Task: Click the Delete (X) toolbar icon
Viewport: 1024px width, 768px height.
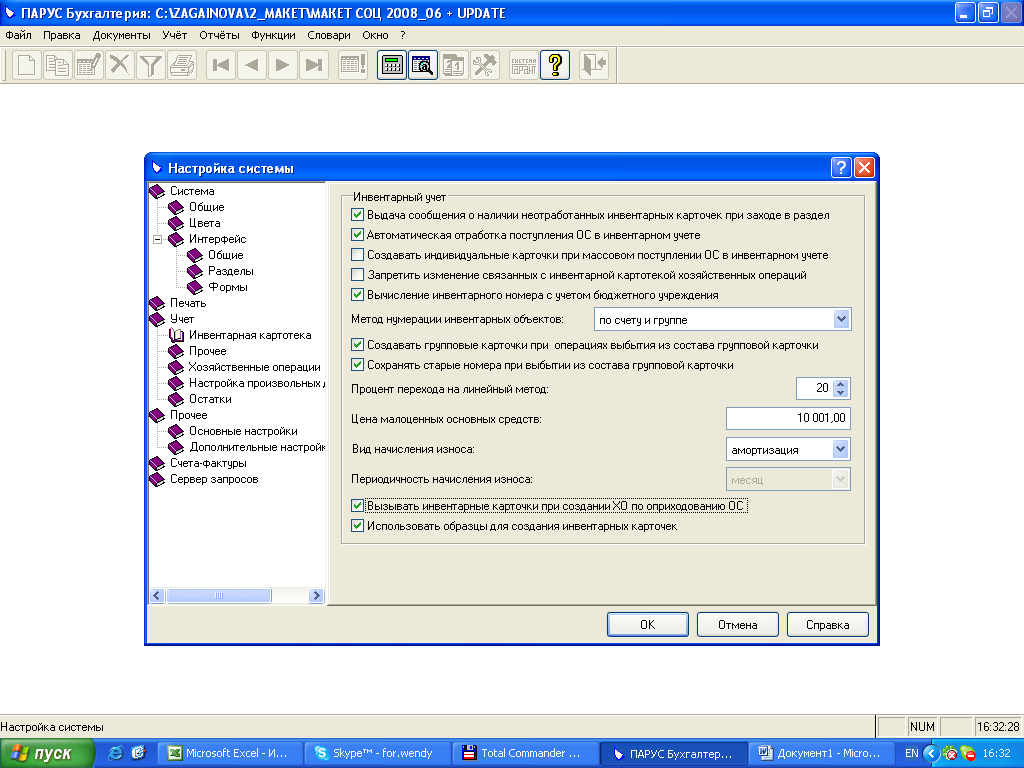Action: [120, 65]
